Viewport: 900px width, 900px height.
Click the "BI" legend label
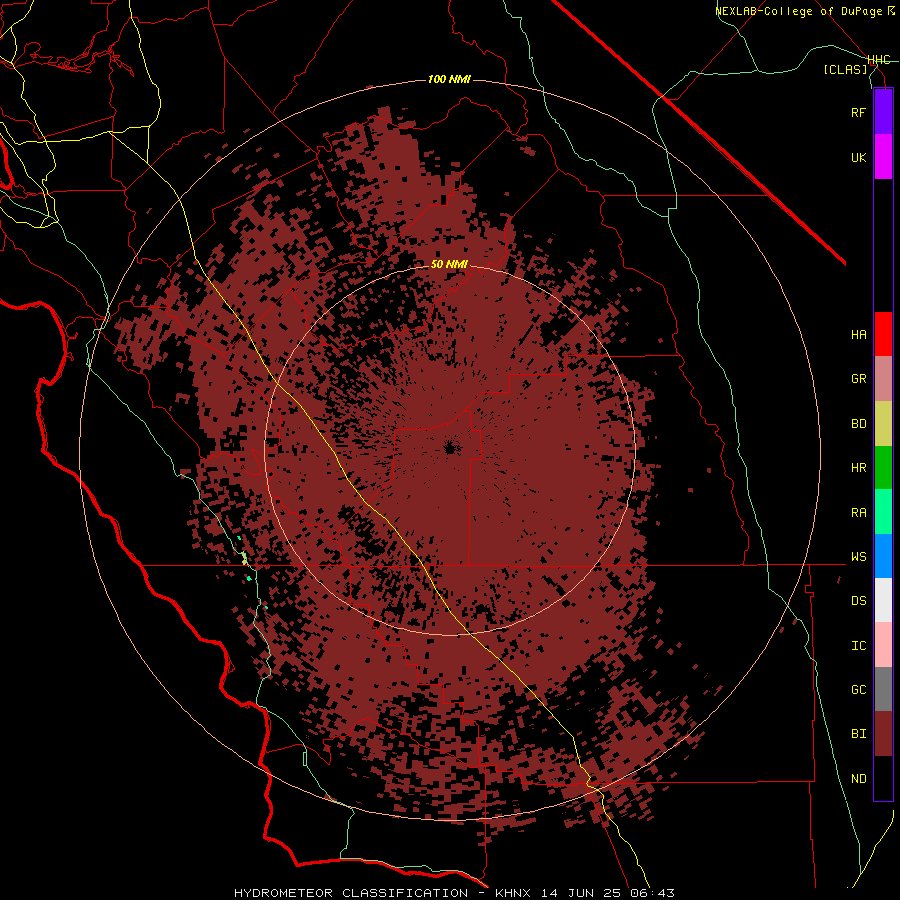(858, 734)
